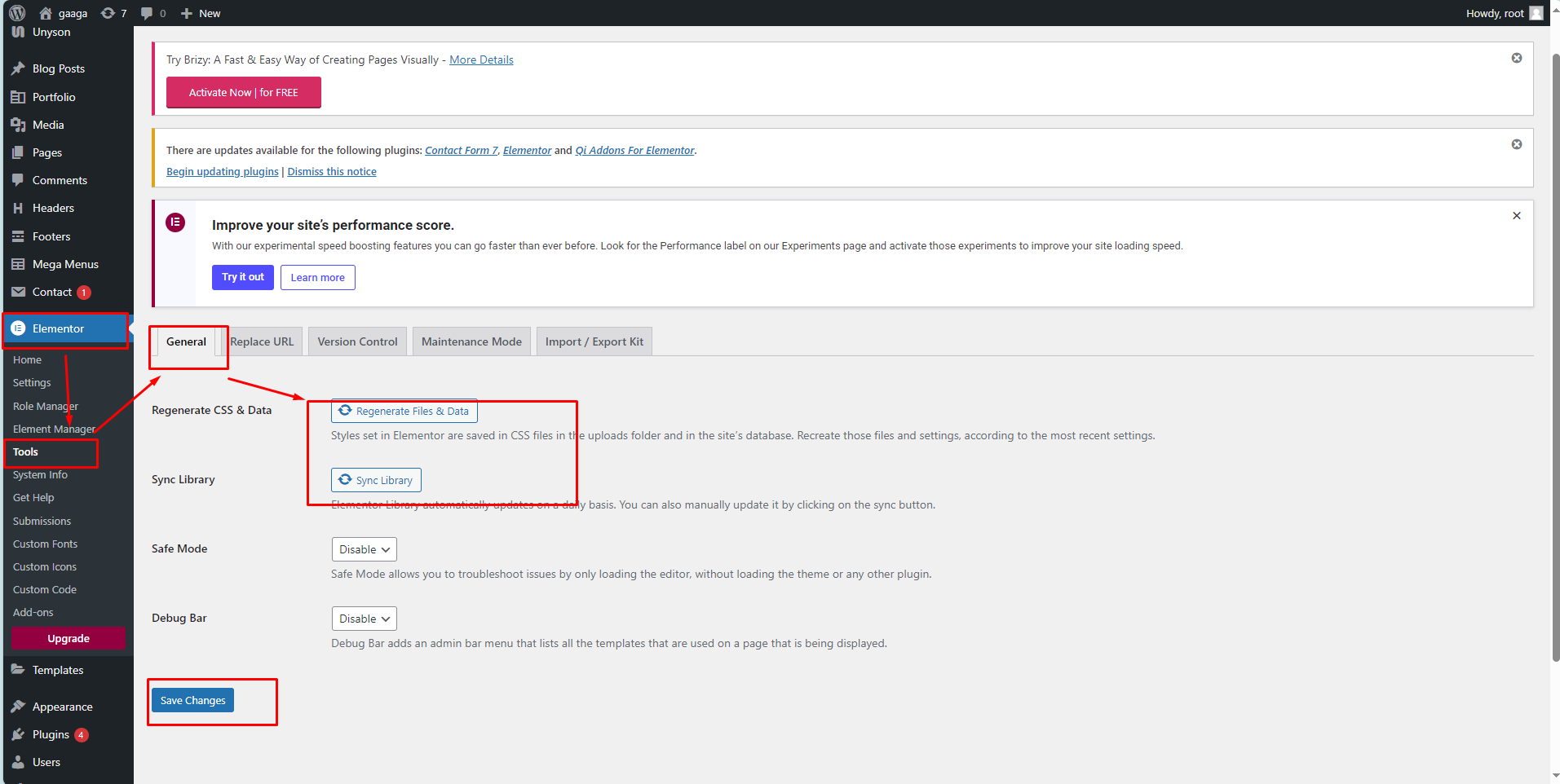Click the Plugins plug icon
The image size is (1560, 784).
[x=18, y=734]
